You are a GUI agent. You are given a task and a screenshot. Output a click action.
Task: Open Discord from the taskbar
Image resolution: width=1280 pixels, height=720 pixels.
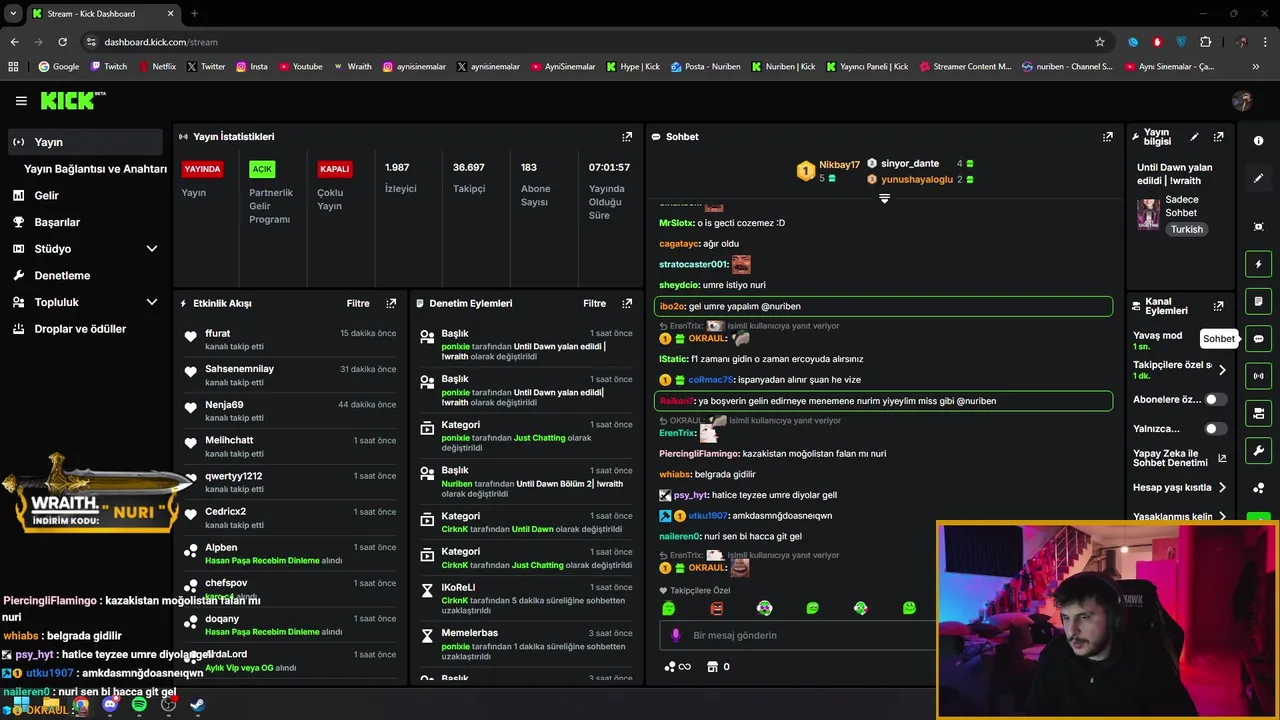coord(110,705)
